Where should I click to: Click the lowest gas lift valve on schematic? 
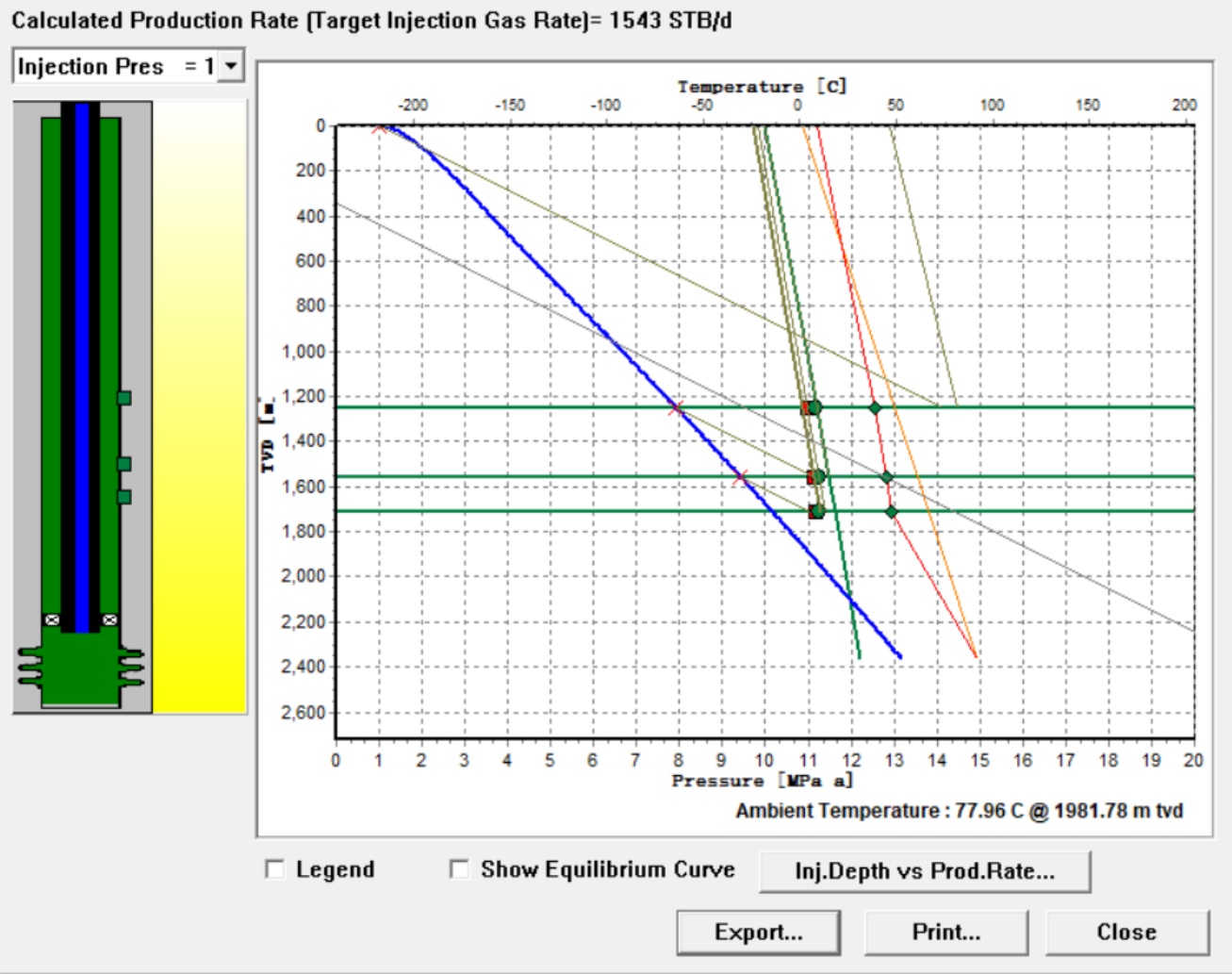click(123, 497)
